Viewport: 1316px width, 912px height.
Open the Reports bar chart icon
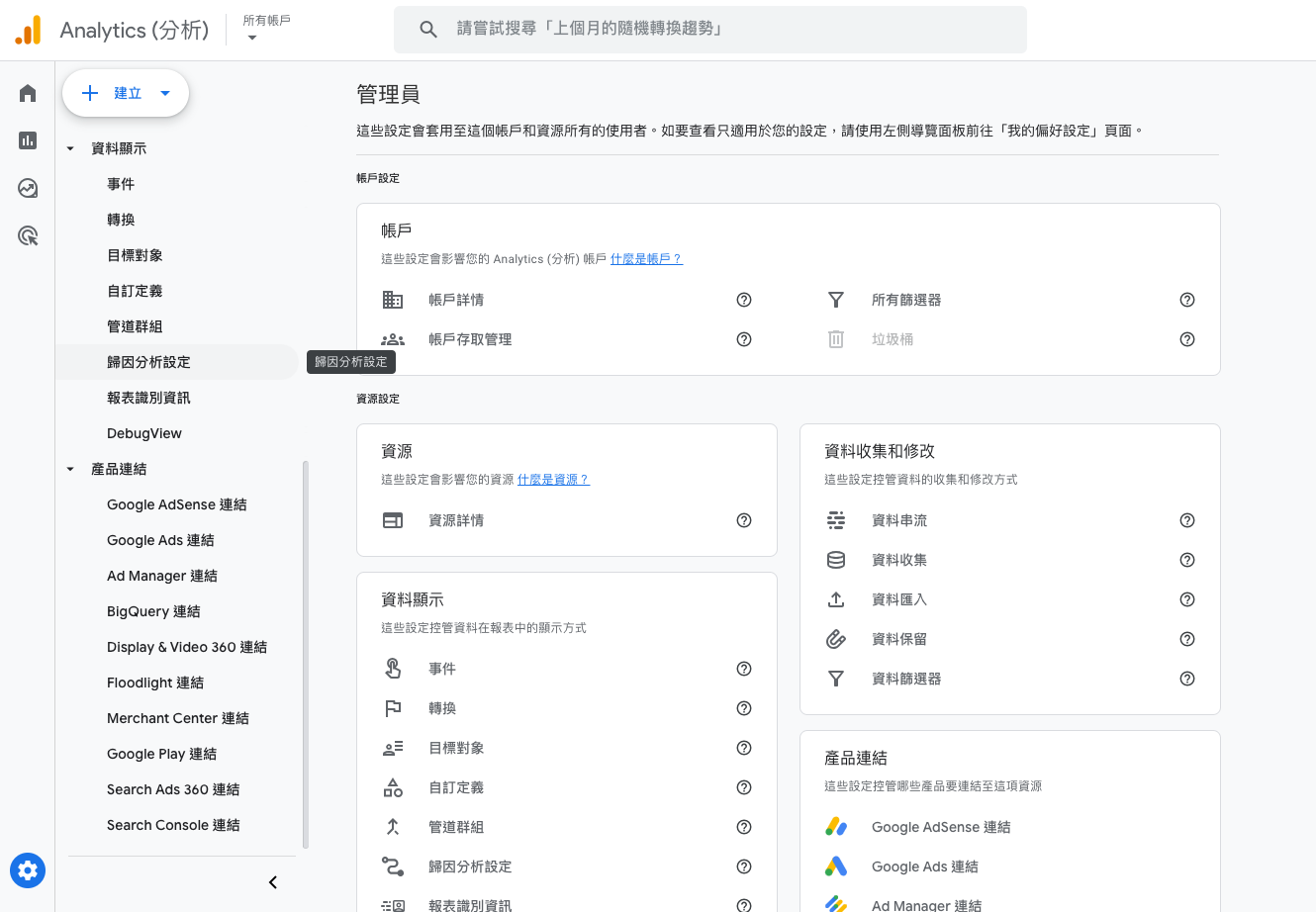(x=28, y=140)
